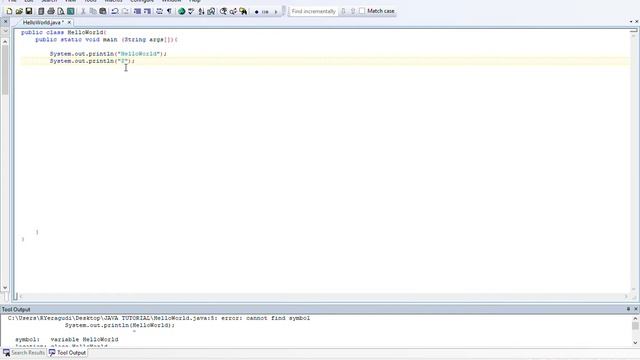
Task: Click the first of the two indent icons
Action: (x=137, y=11)
